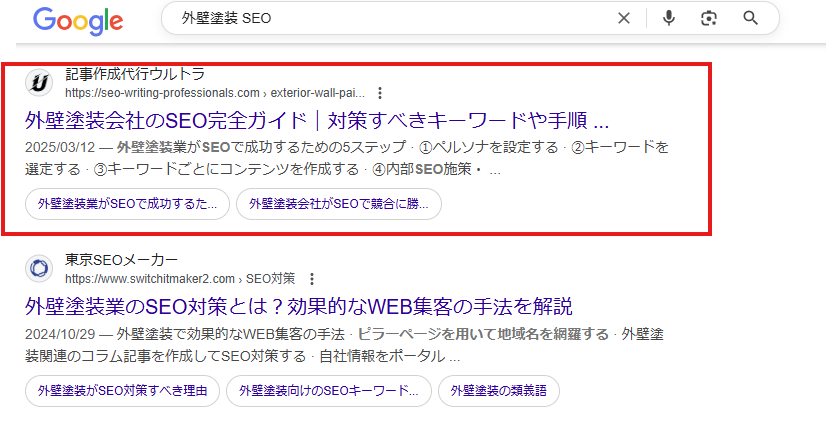826x431 pixels.
Task: Click the 東京SEOメーカー site name
Action: (x=121, y=260)
